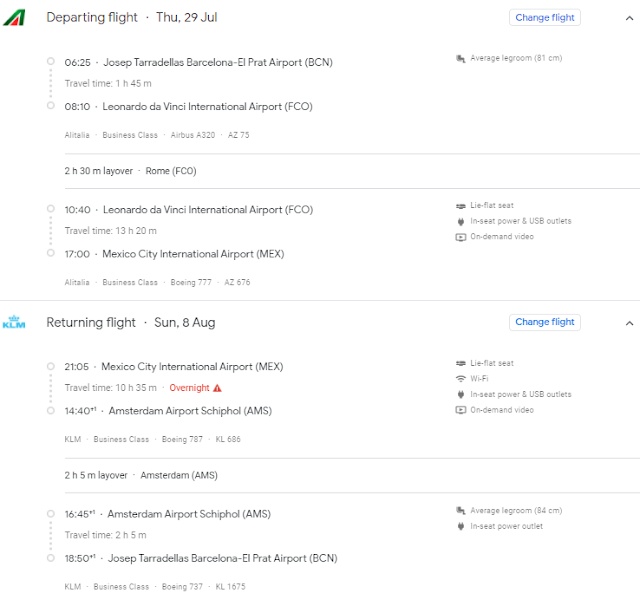This screenshot has width=640, height=593.
Task: Click the Wi-Fi amenity icon
Action: click(460, 380)
